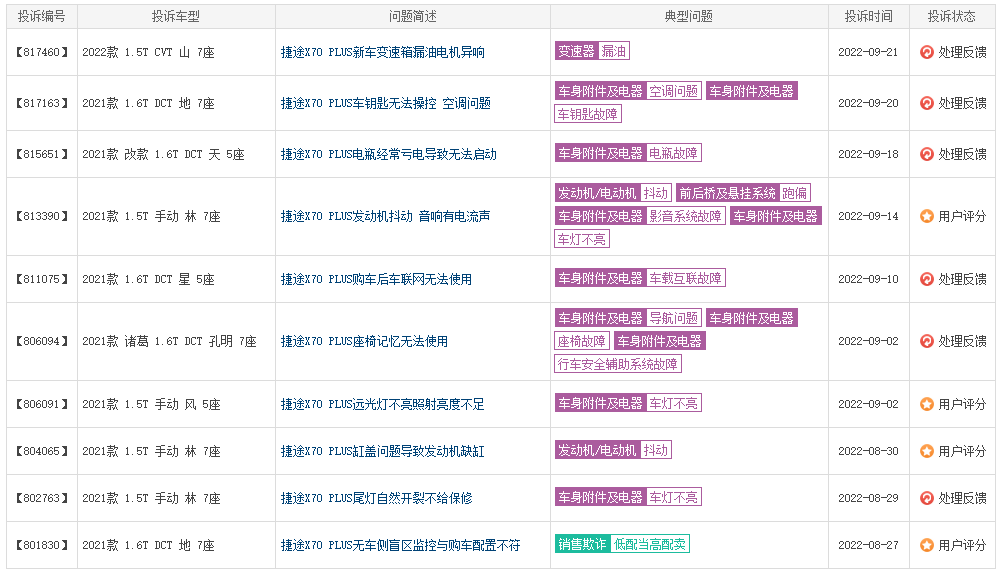The height and width of the screenshot is (574, 1004).
Task: Click the 行车安全辅助系统故障 tag
Action: [x=618, y=365]
